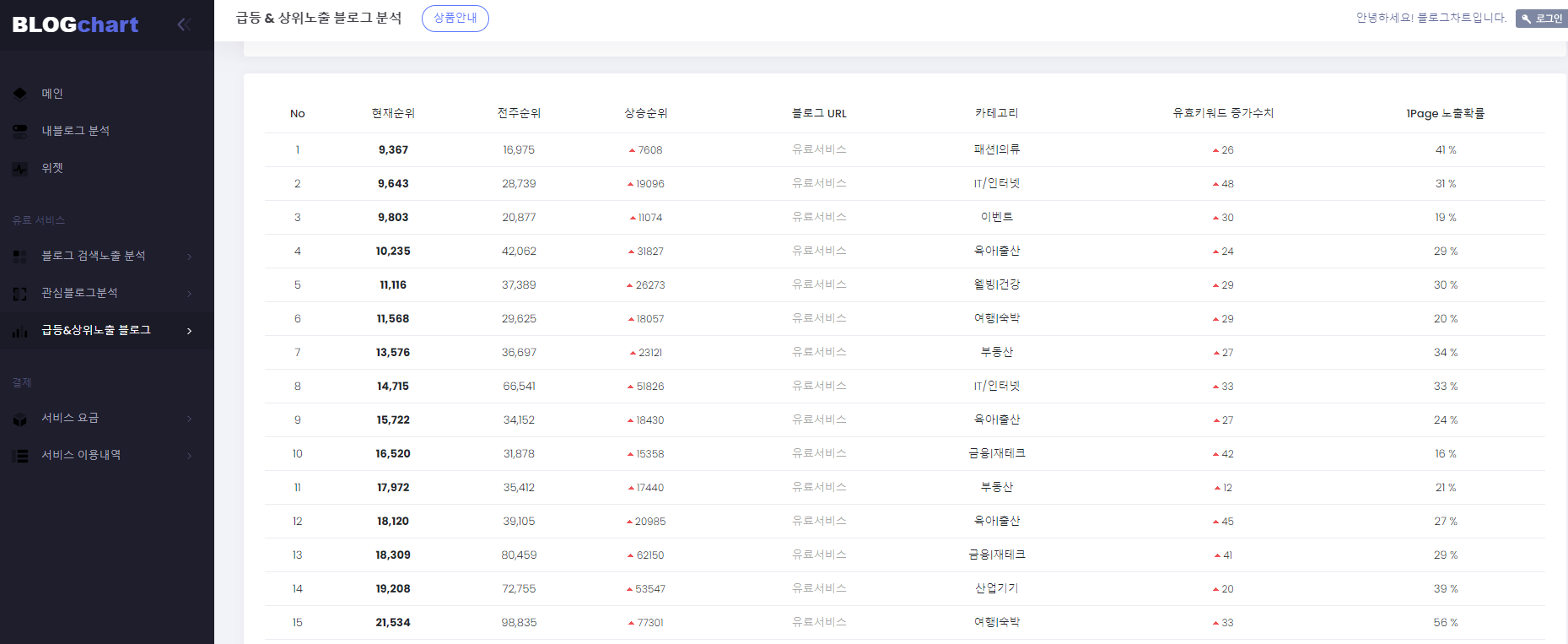Viewport: 1568px width, 644px height.
Task: Click category 이벤트
Action: pos(997,217)
